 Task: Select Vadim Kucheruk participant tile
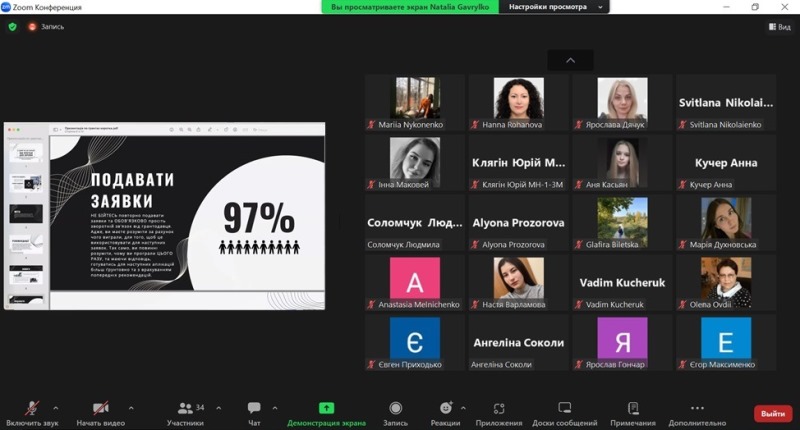(622, 283)
